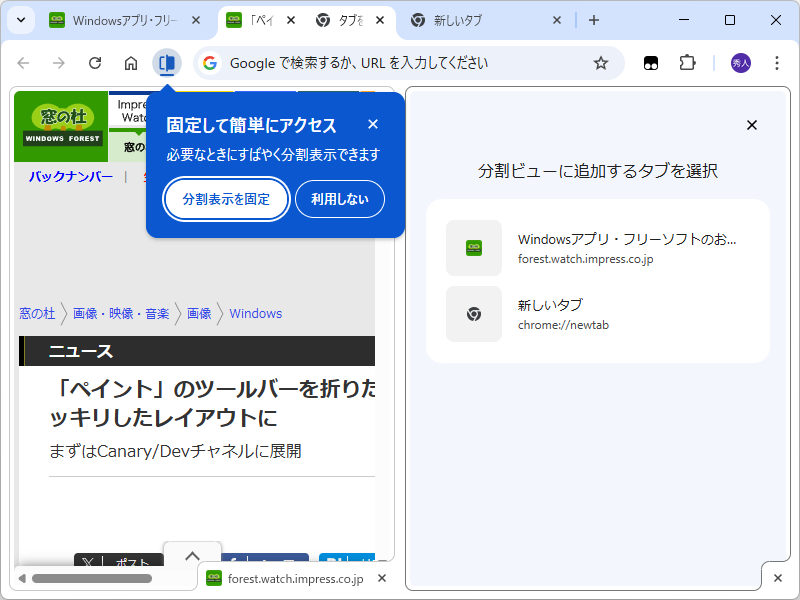Open the three-dot Chrome menu

pos(777,62)
